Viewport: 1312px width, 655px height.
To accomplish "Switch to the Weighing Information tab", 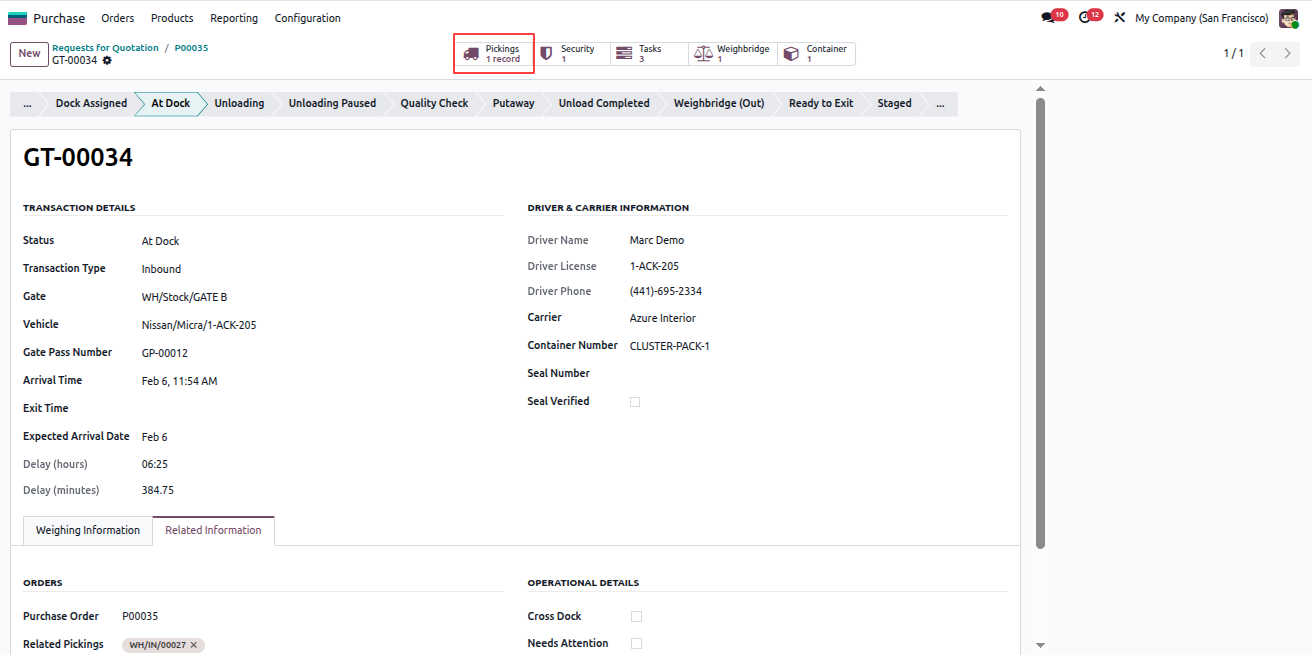I will 88,531.
